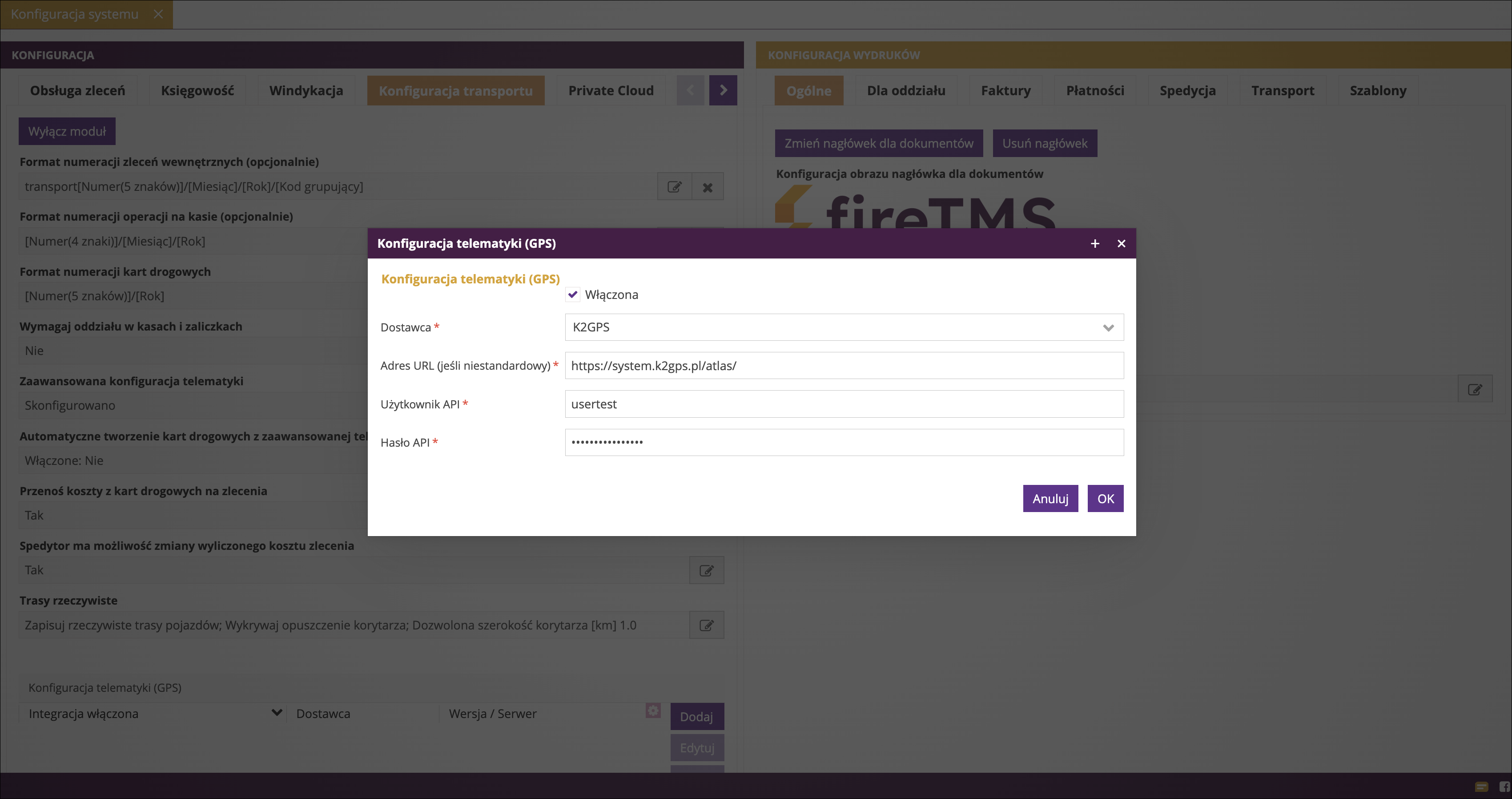
Task: Edit Trasy rzeczywiste setting
Action: [706, 625]
